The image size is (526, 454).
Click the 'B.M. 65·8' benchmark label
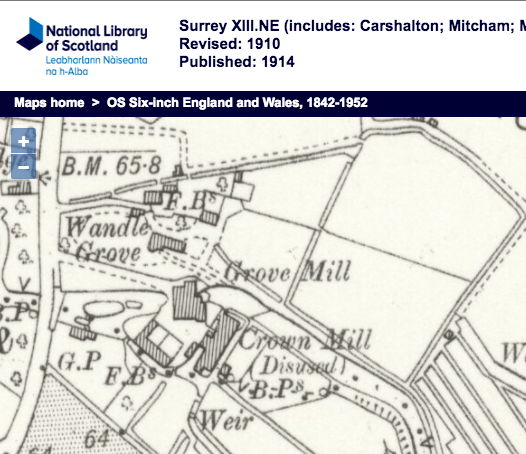click(x=112, y=166)
